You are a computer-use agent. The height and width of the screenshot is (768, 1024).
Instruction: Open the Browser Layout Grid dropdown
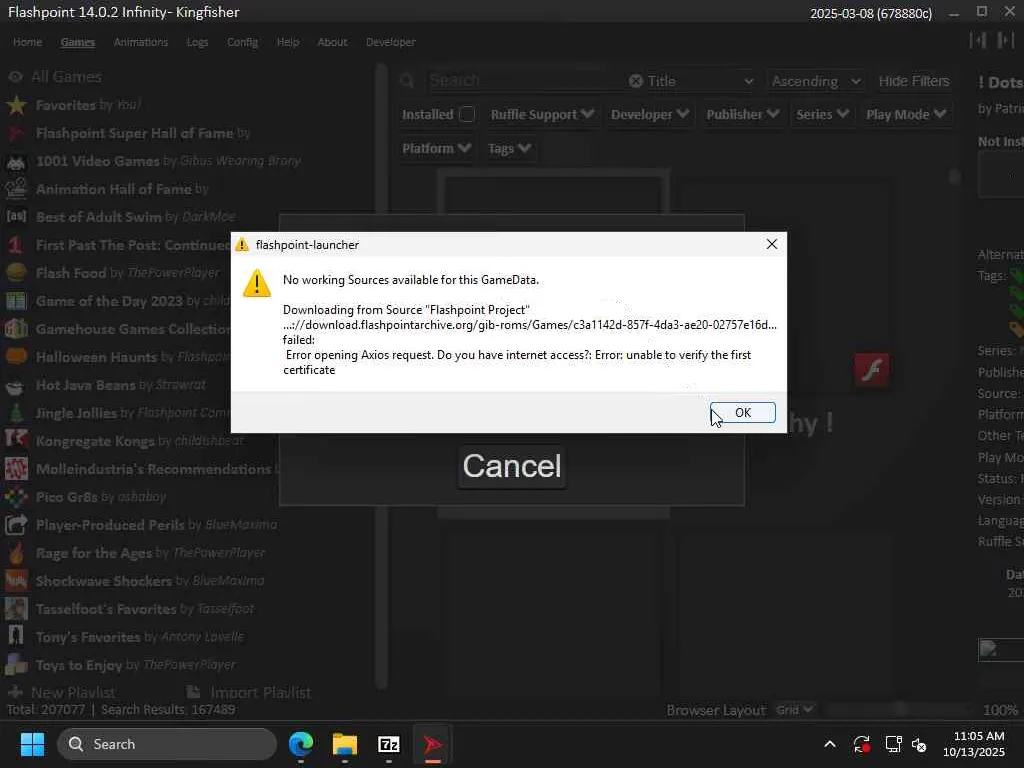tap(794, 710)
